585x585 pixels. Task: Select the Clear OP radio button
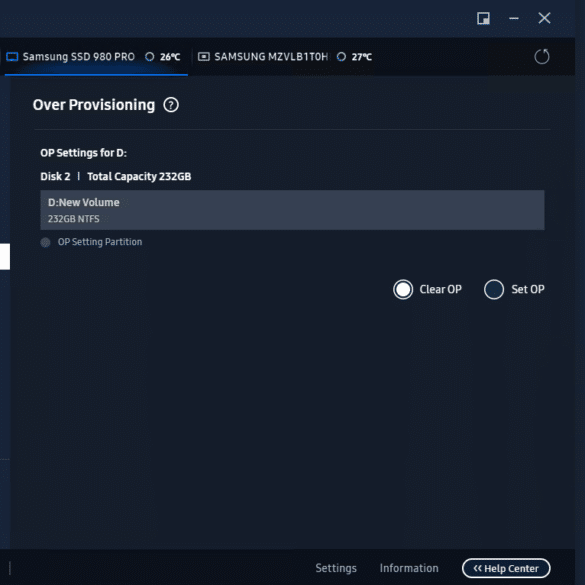(x=403, y=289)
